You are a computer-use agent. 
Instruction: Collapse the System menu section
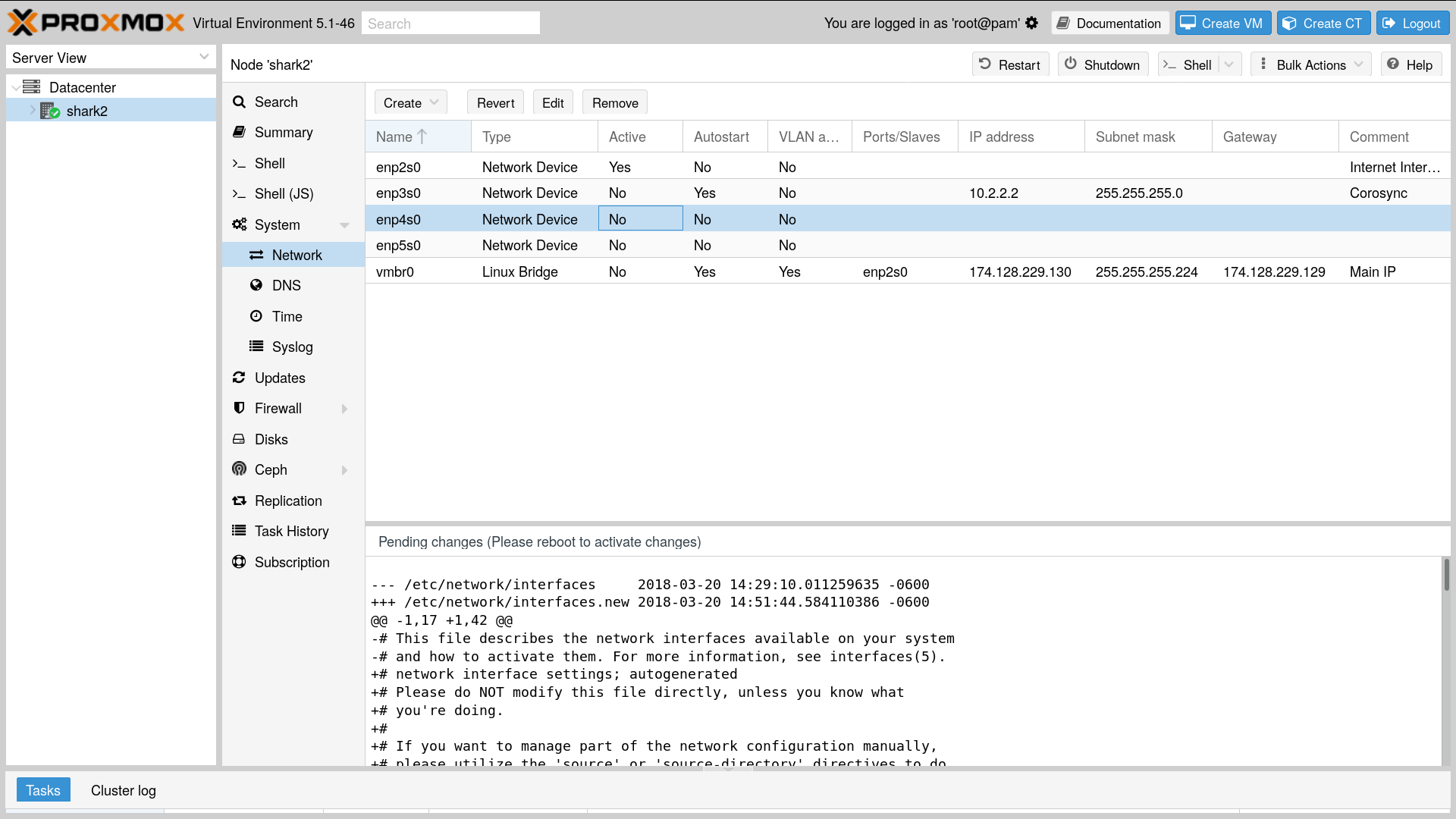(x=344, y=224)
